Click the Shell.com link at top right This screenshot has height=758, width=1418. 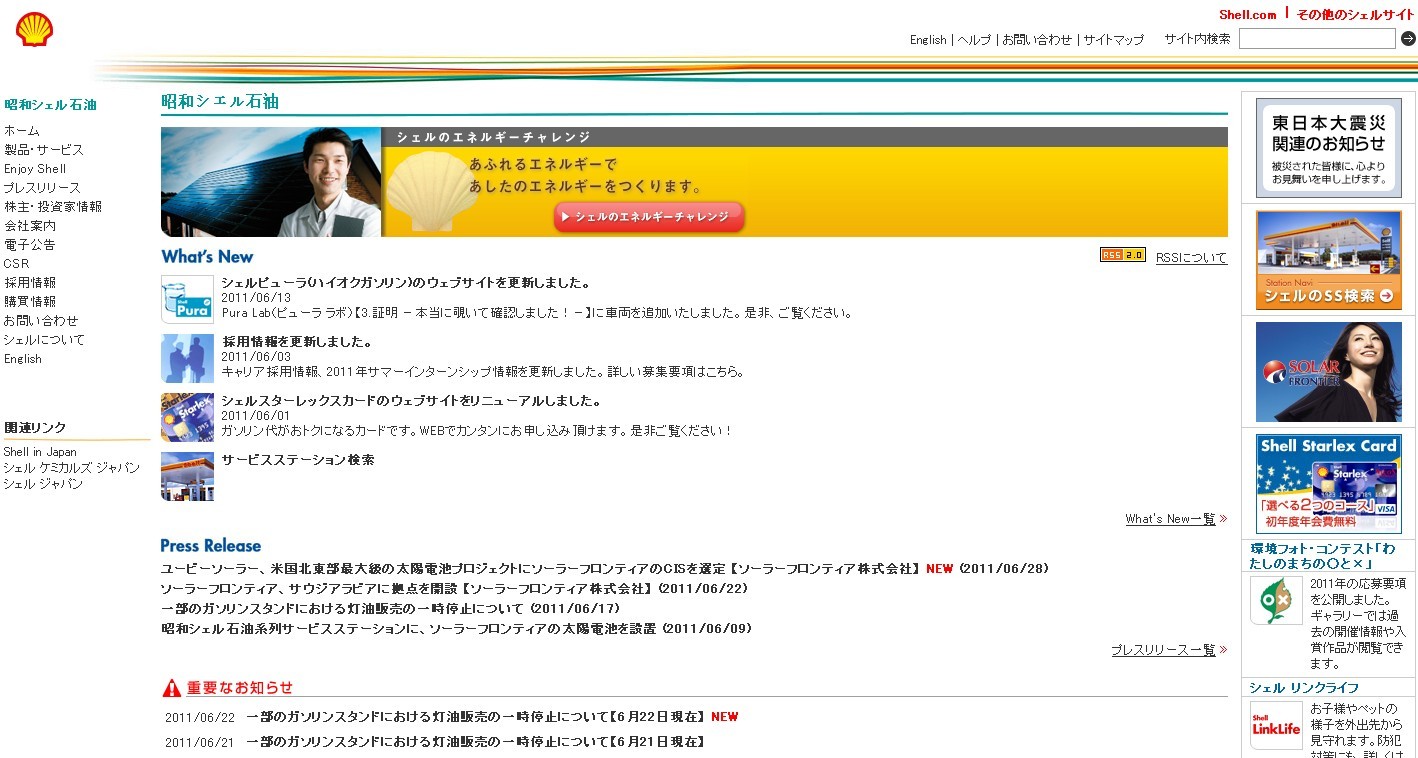coord(1247,14)
